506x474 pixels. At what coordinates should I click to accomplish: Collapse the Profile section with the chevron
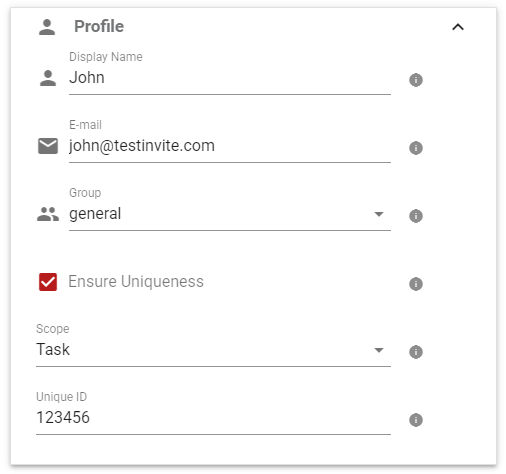(x=458, y=27)
